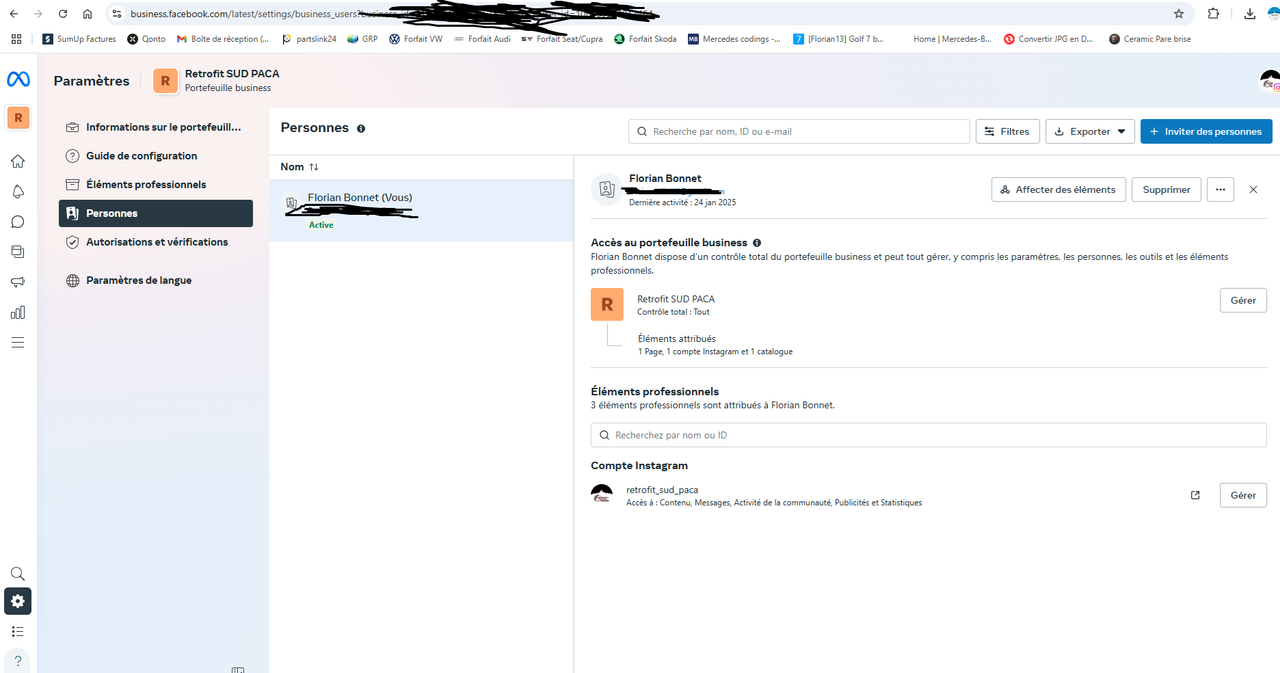Viewport: 1280px width, 673px height.
Task: Open Autorisations et vérifications in the sidebar
Action: tap(156, 242)
